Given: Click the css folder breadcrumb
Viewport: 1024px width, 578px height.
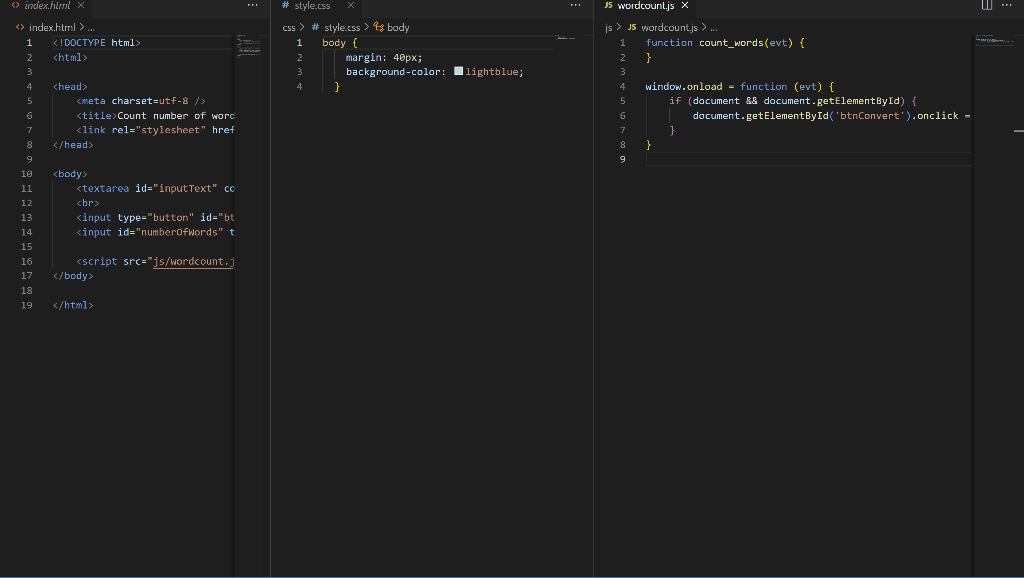Looking at the screenshot, I should click(x=289, y=27).
